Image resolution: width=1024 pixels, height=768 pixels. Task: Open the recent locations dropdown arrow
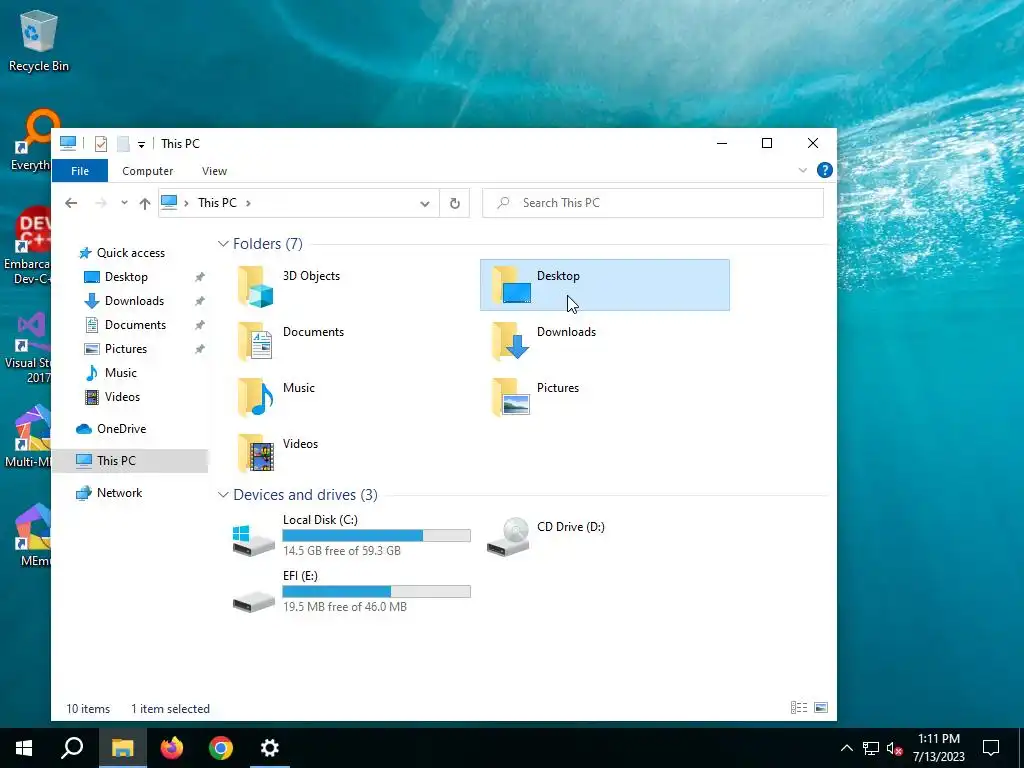124,203
